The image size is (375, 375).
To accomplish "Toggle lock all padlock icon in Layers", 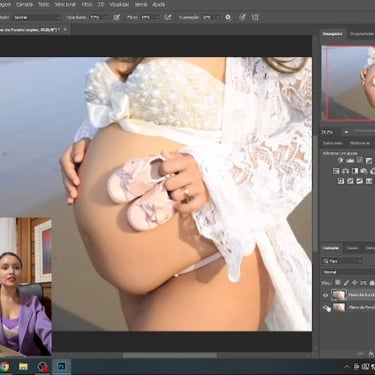I will click(x=372, y=283).
